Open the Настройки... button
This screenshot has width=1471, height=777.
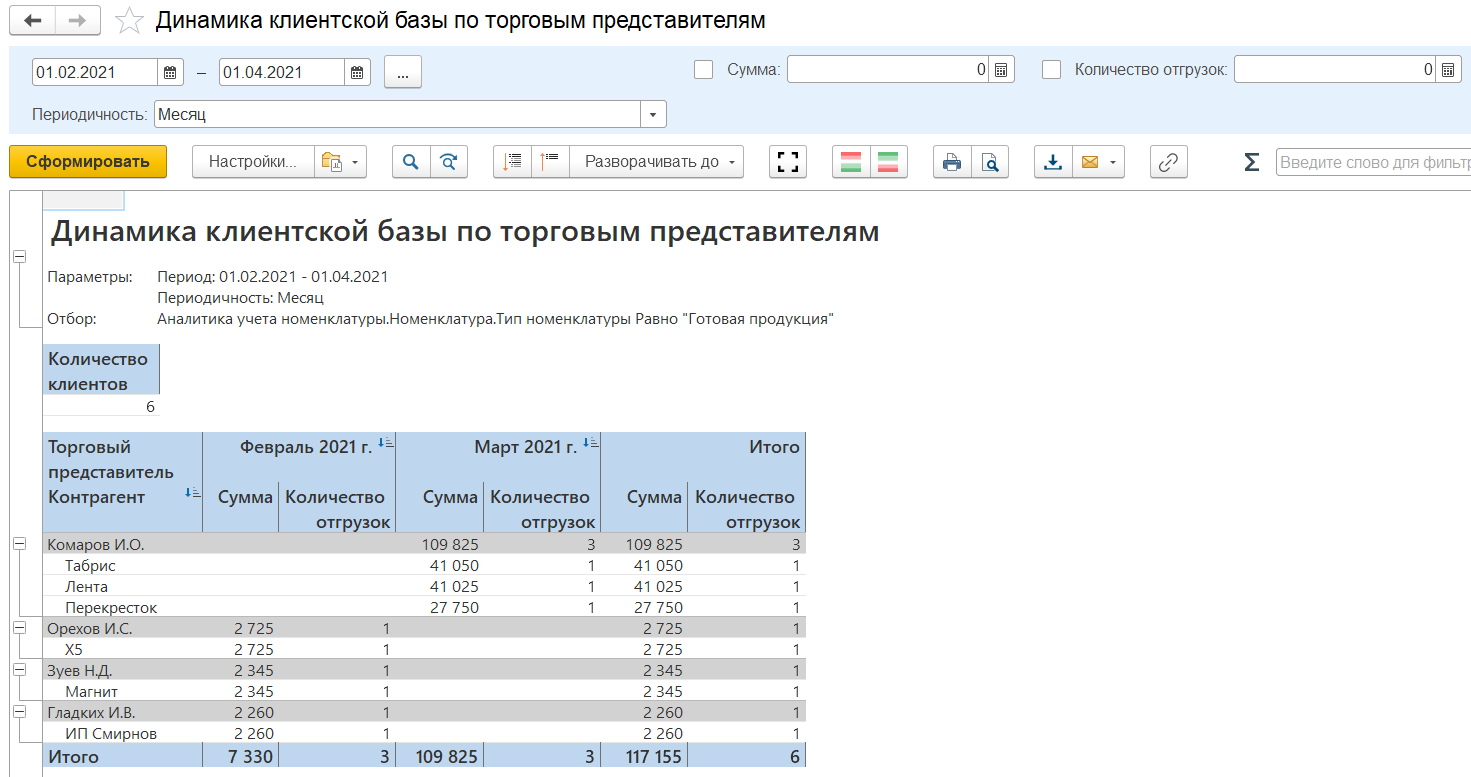pyautogui.click(x=253, y=162)
